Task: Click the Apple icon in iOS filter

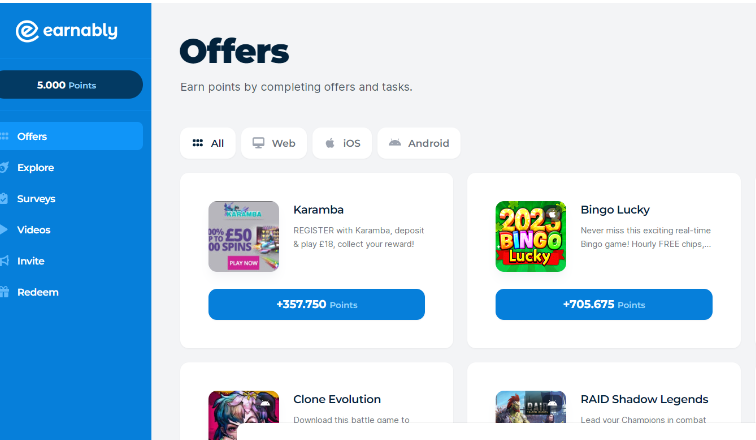Action: [x=330, y=143]
